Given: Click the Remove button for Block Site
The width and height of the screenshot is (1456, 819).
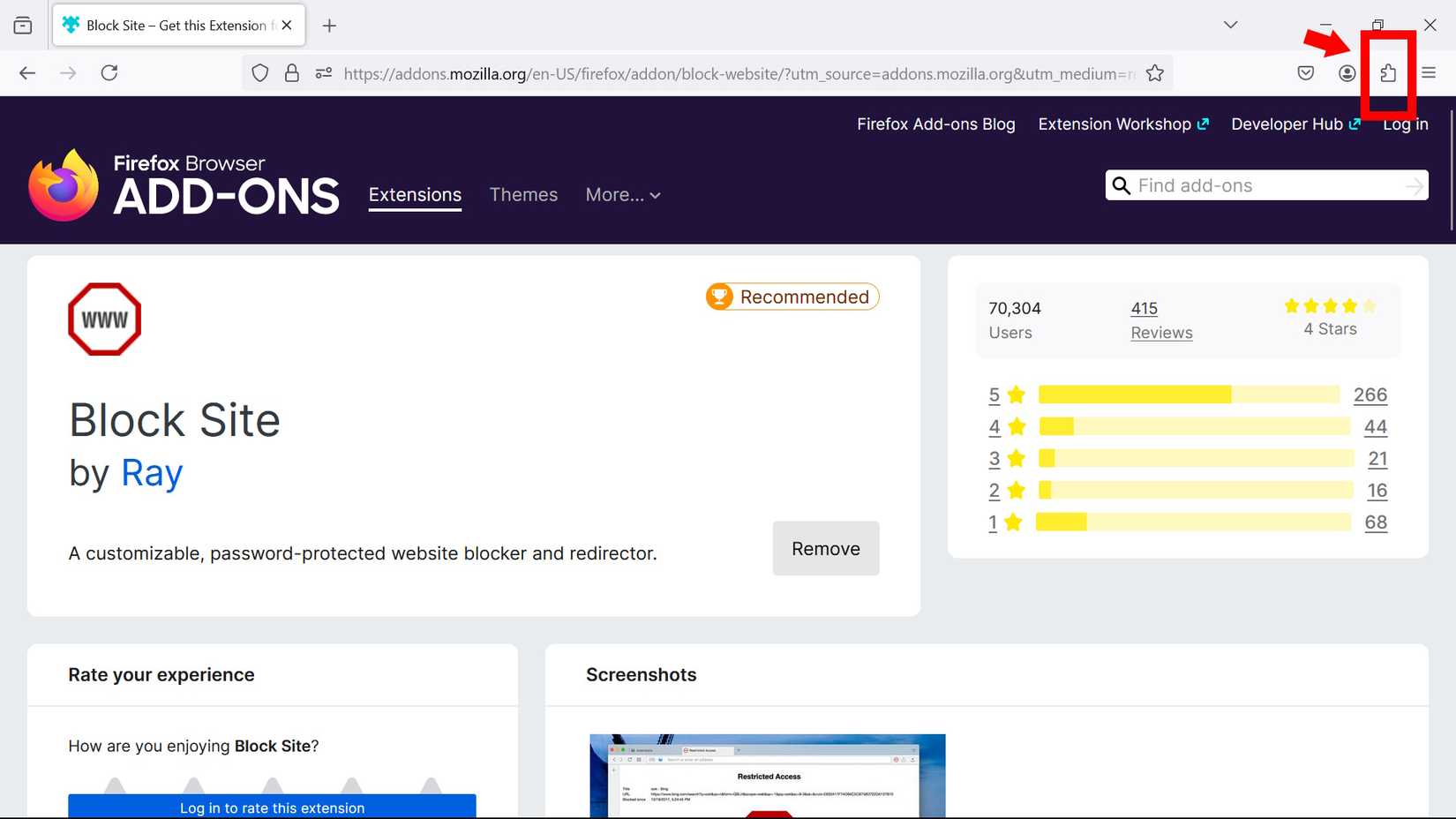Looking at the screenshot, I should [825, 549].
